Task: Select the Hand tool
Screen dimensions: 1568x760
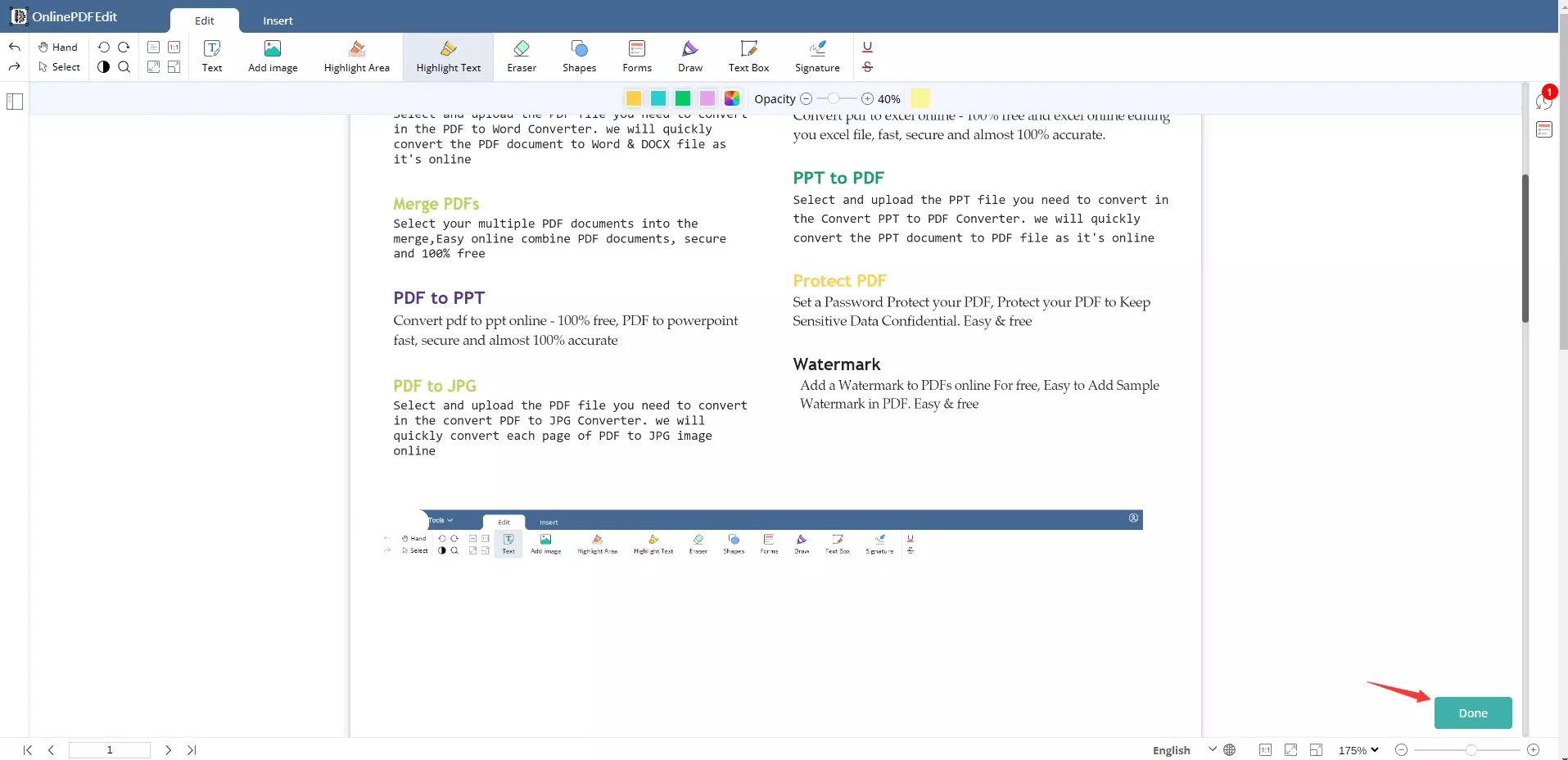Action: [x=57, y=47]
